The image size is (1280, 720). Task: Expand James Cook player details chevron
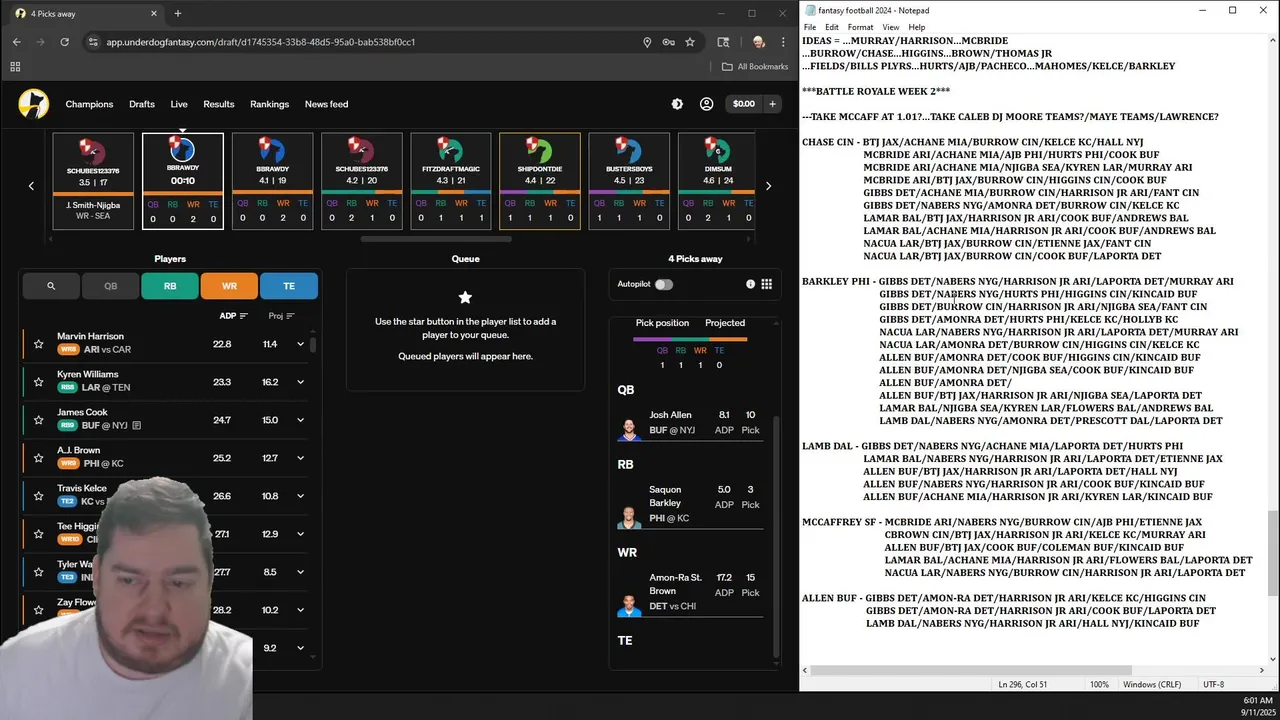pos(300,420)
